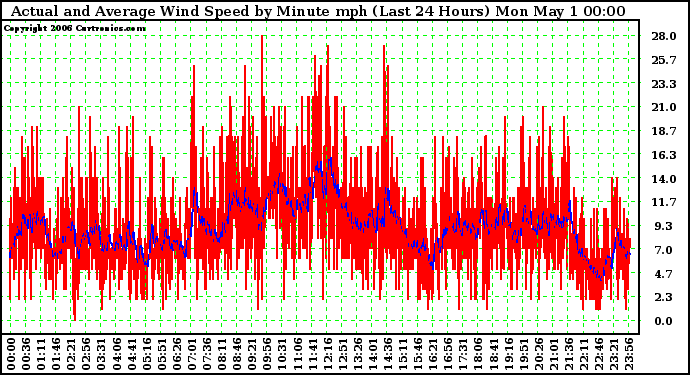Click the 13:26 time axis label
This screenshot has height=375, width=690.
point(357,354)
